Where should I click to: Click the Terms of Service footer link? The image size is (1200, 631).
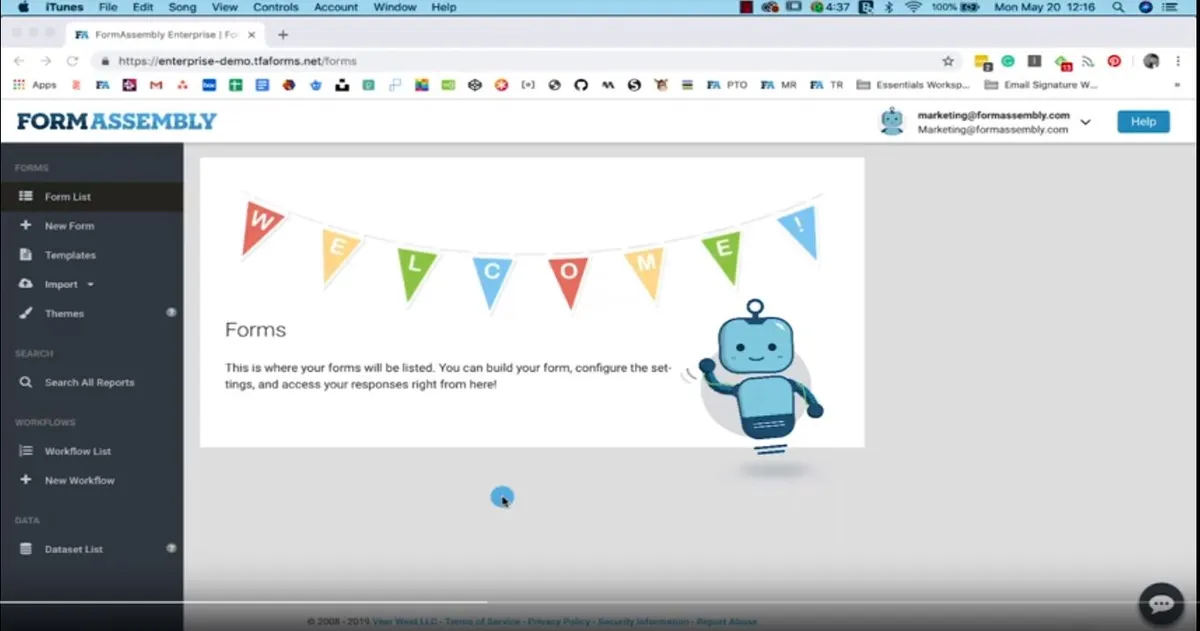coord(482,622)
